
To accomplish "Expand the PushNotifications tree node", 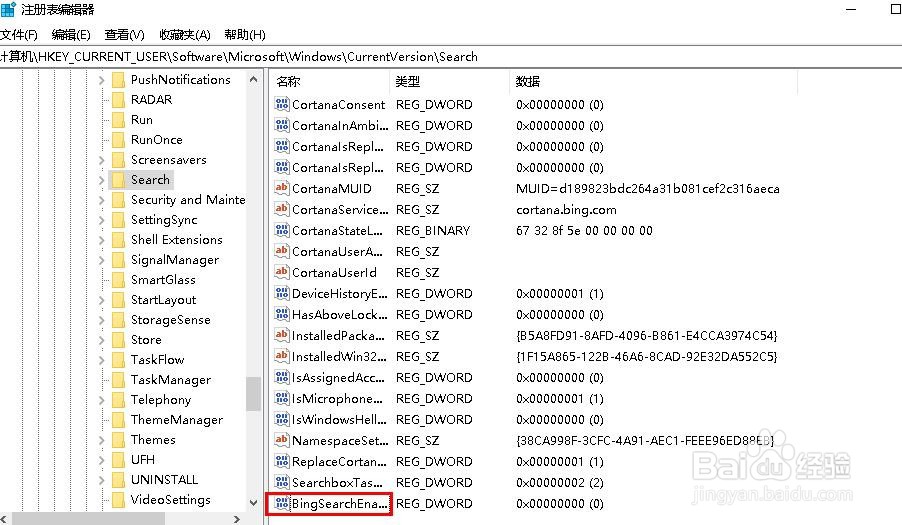I will tap(101, 80).
